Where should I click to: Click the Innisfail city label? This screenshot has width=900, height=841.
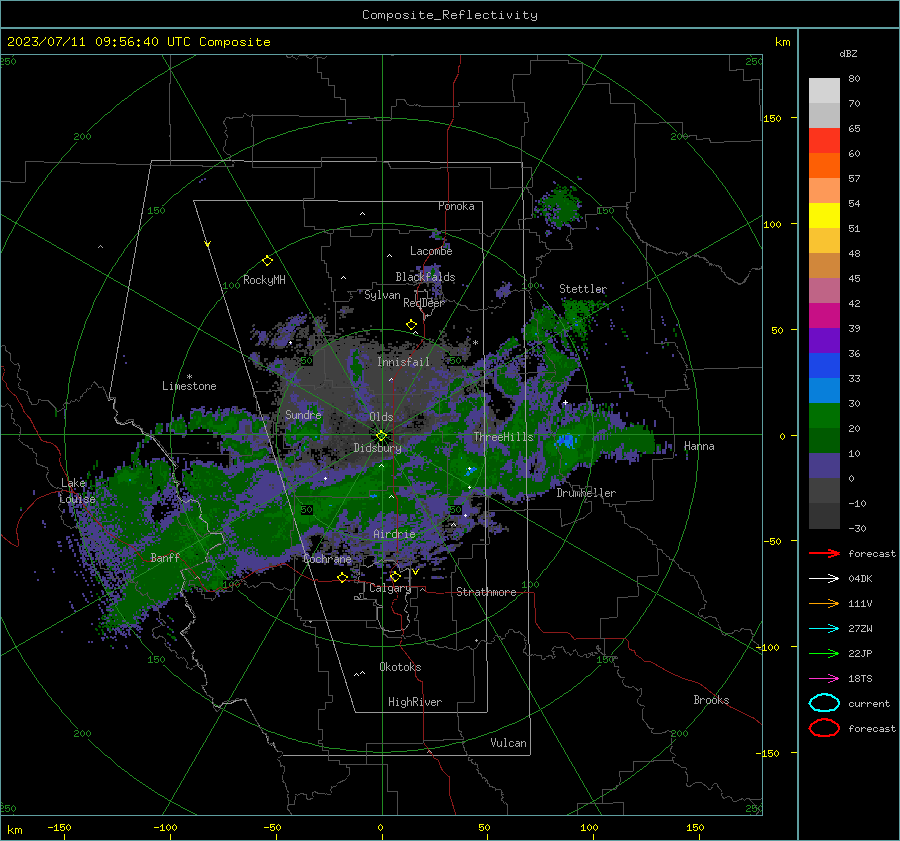(x=404, y=362)
